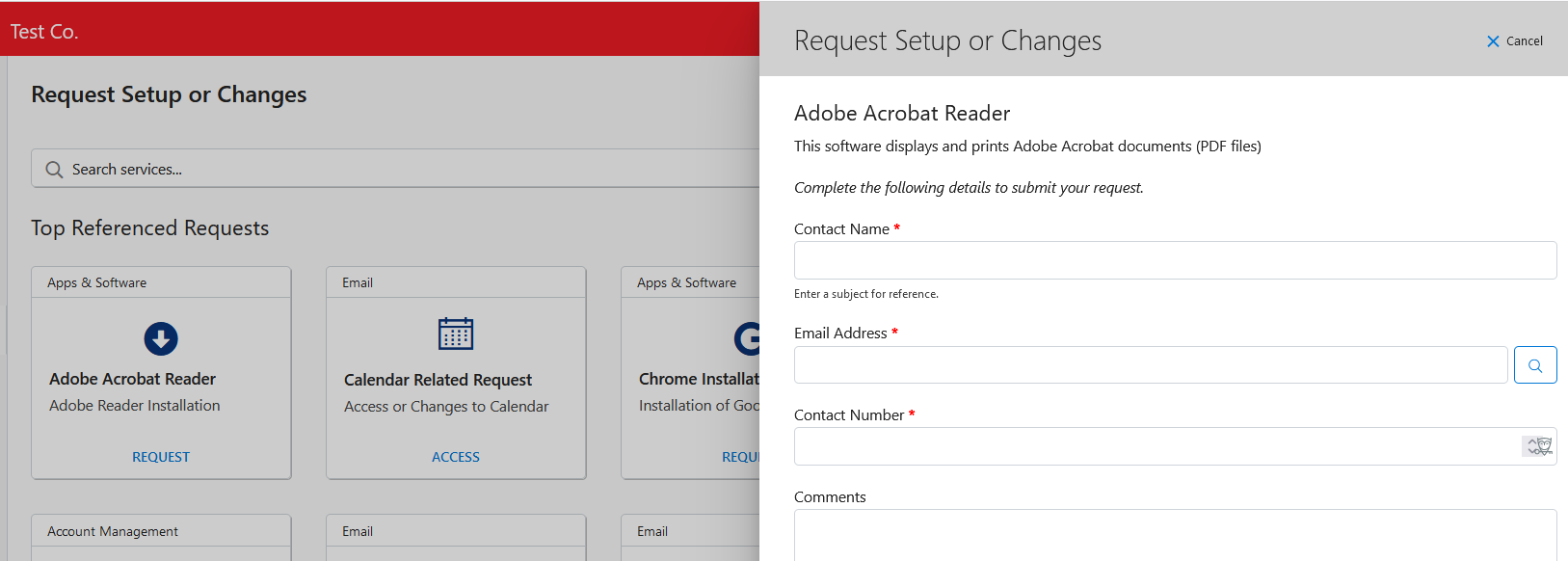Focus the Search services field
This screenshot has width=1568, height=561.
point(395,169)
